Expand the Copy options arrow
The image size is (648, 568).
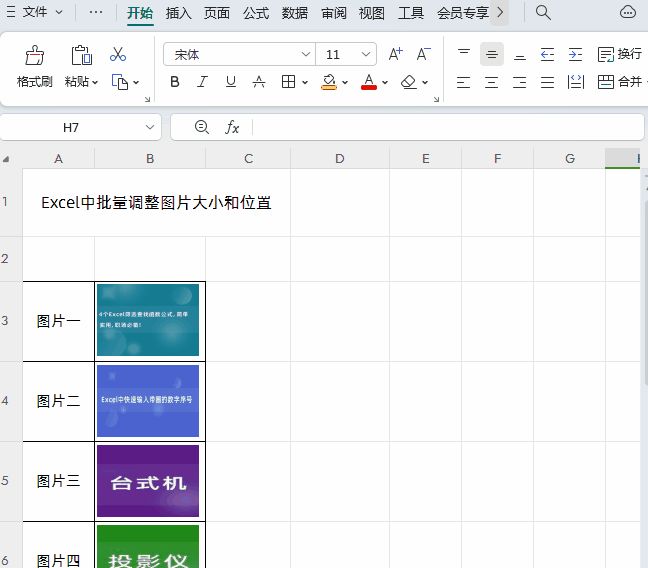(x=136, y=82)
